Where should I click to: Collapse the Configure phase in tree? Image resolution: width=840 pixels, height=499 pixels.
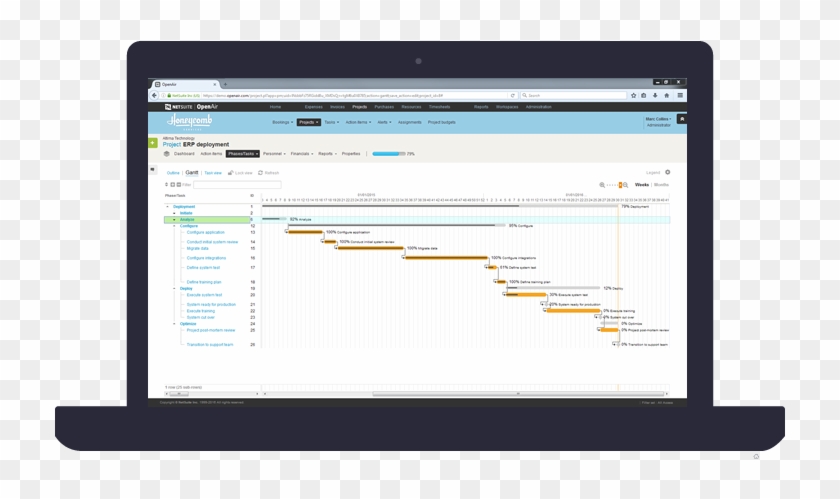(174, 226)
